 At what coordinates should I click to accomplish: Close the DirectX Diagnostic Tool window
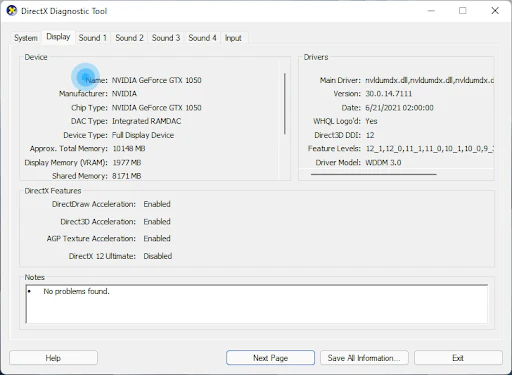coord(495,11)
